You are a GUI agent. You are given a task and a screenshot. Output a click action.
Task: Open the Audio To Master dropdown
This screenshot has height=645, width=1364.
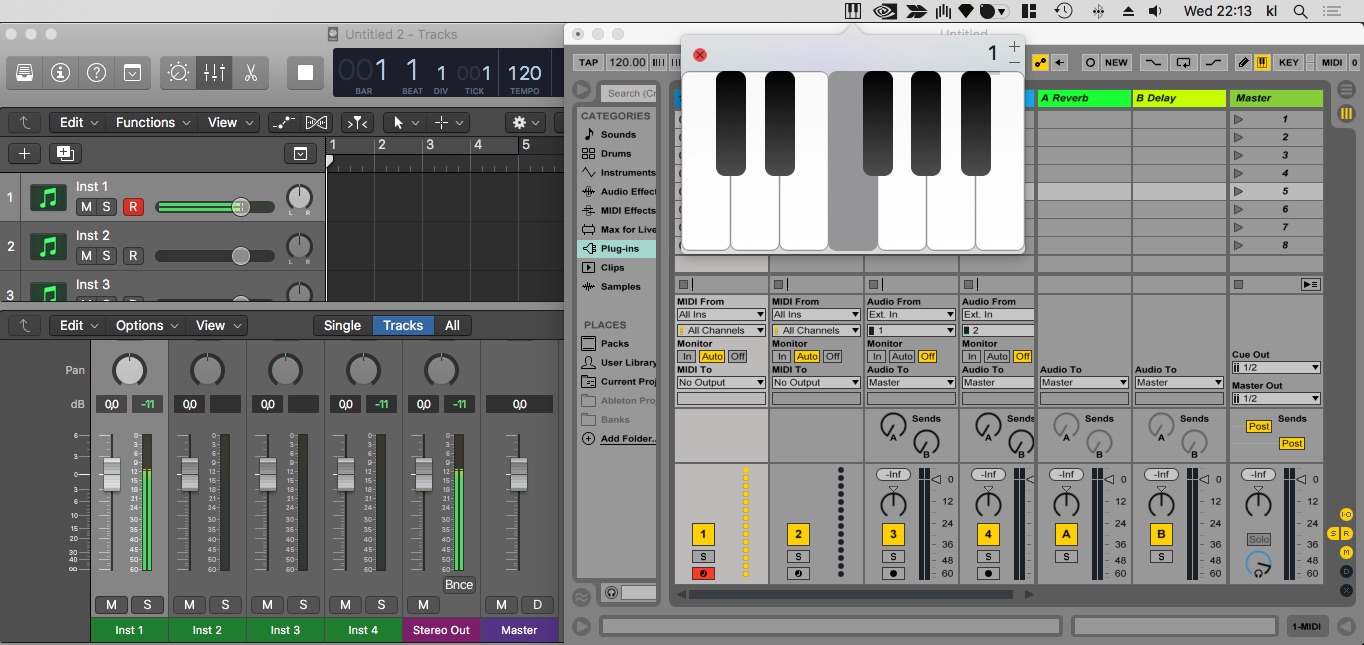910,381
